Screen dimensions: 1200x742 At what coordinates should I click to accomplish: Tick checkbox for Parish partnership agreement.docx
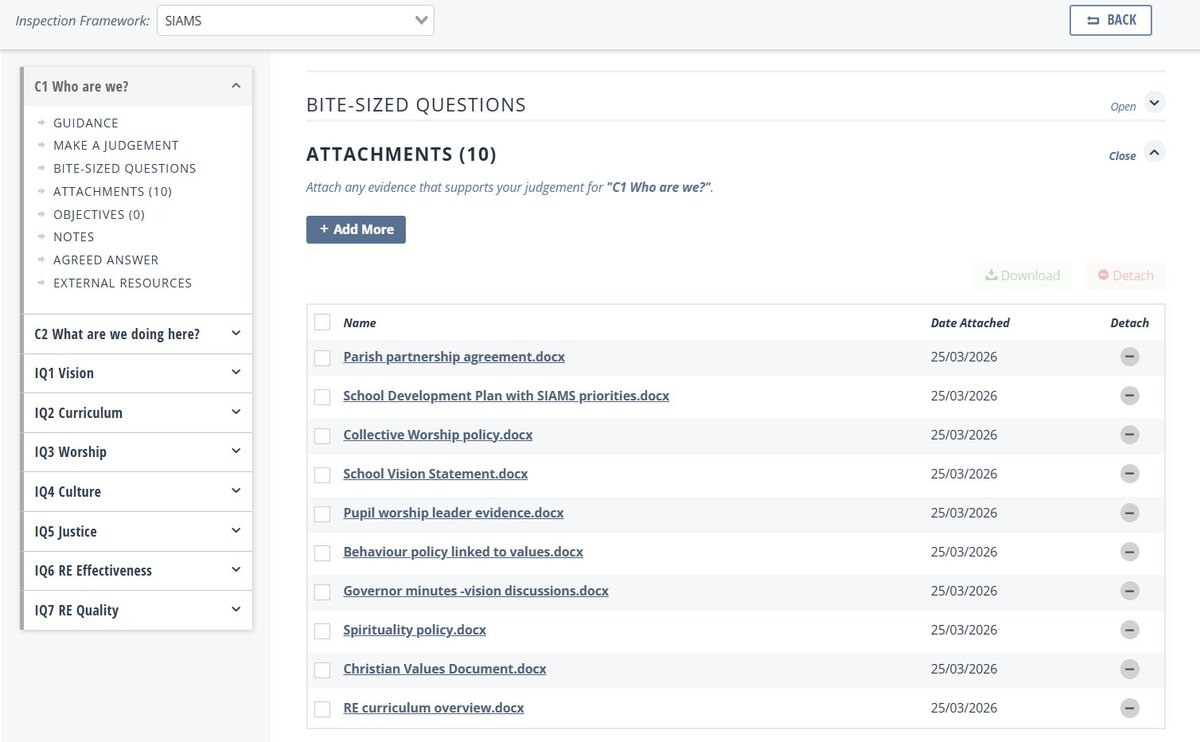[322, 358]
